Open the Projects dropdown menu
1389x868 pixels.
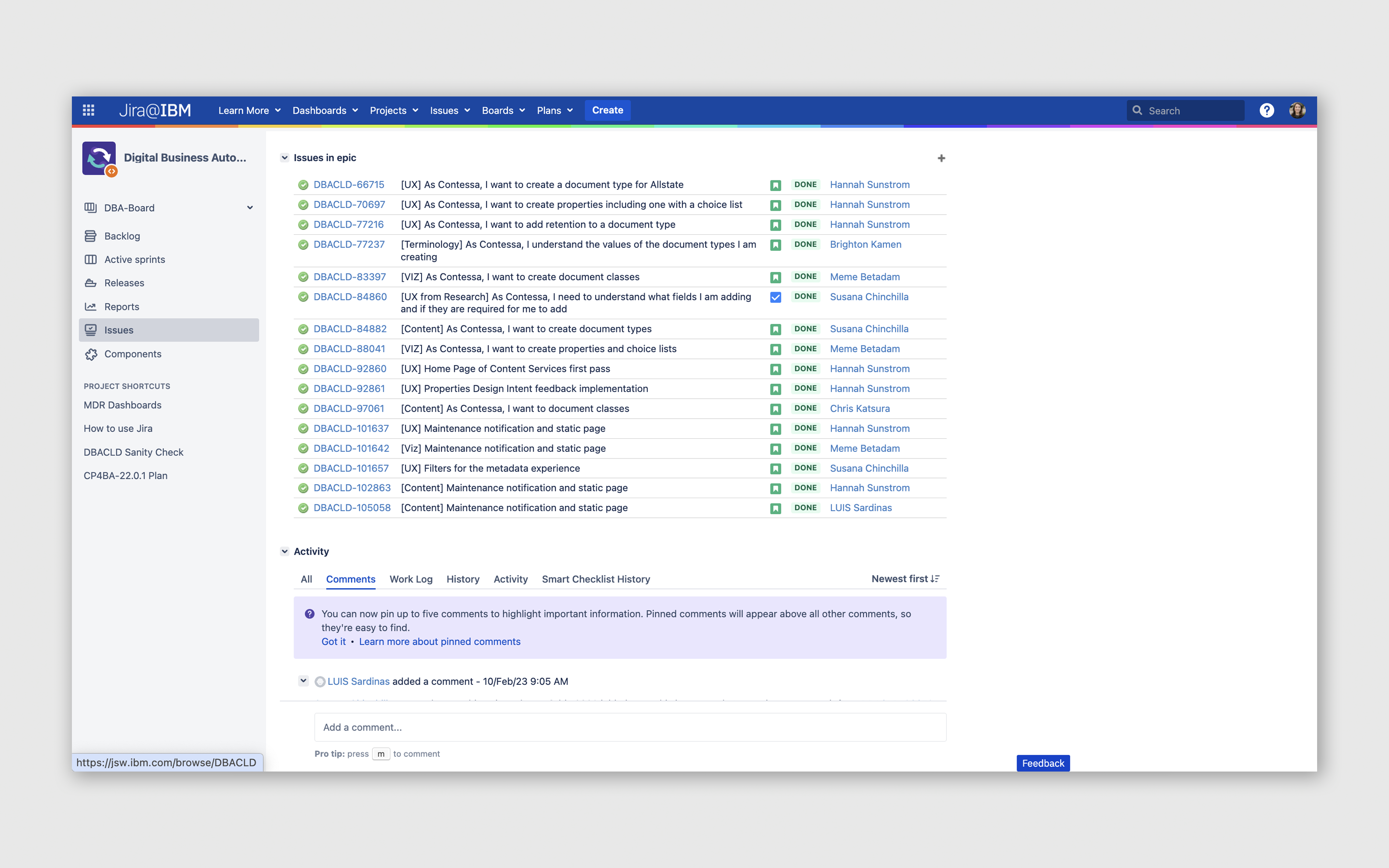[394, 110]
